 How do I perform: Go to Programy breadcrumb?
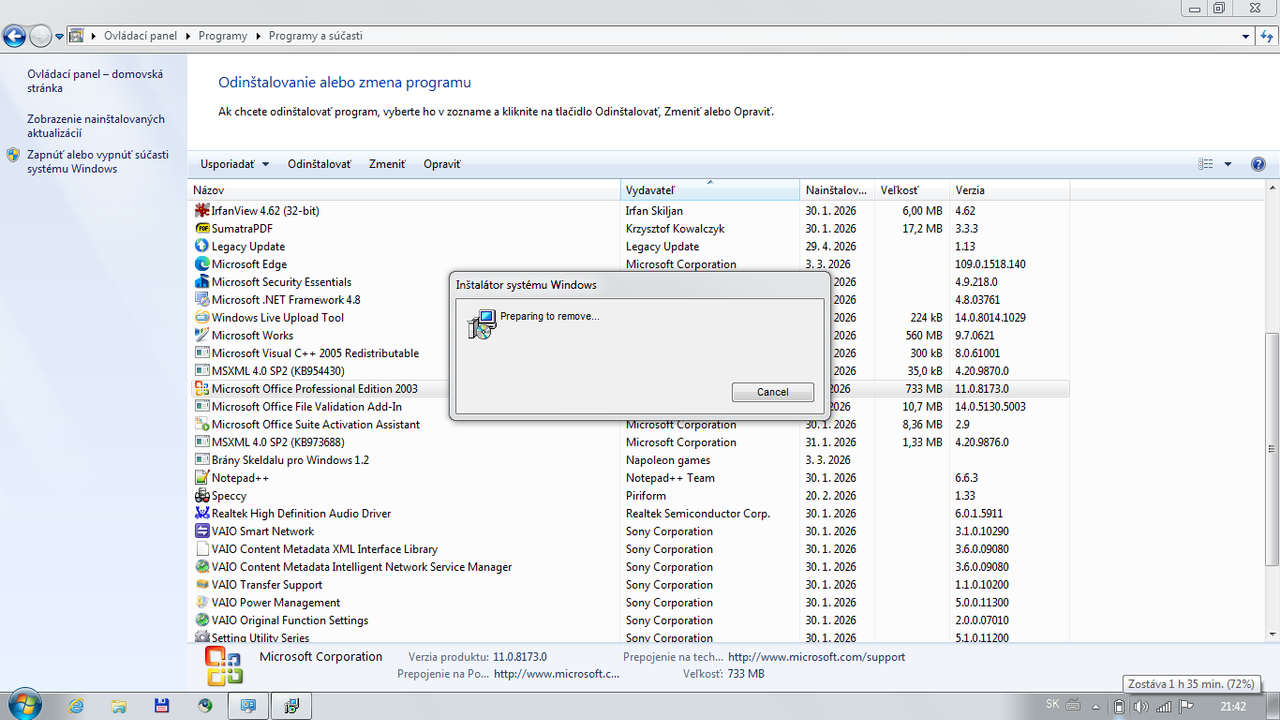click(x=223, y=36)
